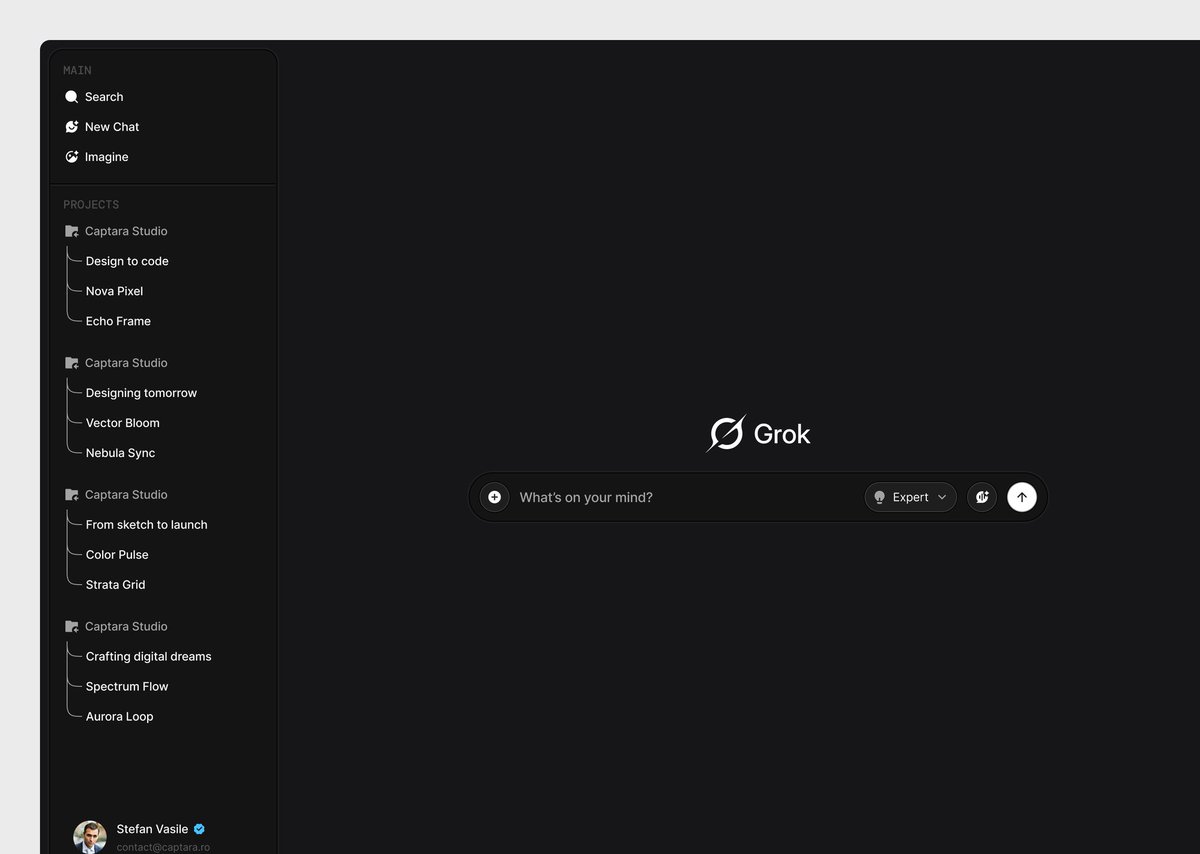Viewport: 1200px width, 854px height.
Task: Click the Grok logo
Action: 758,433
